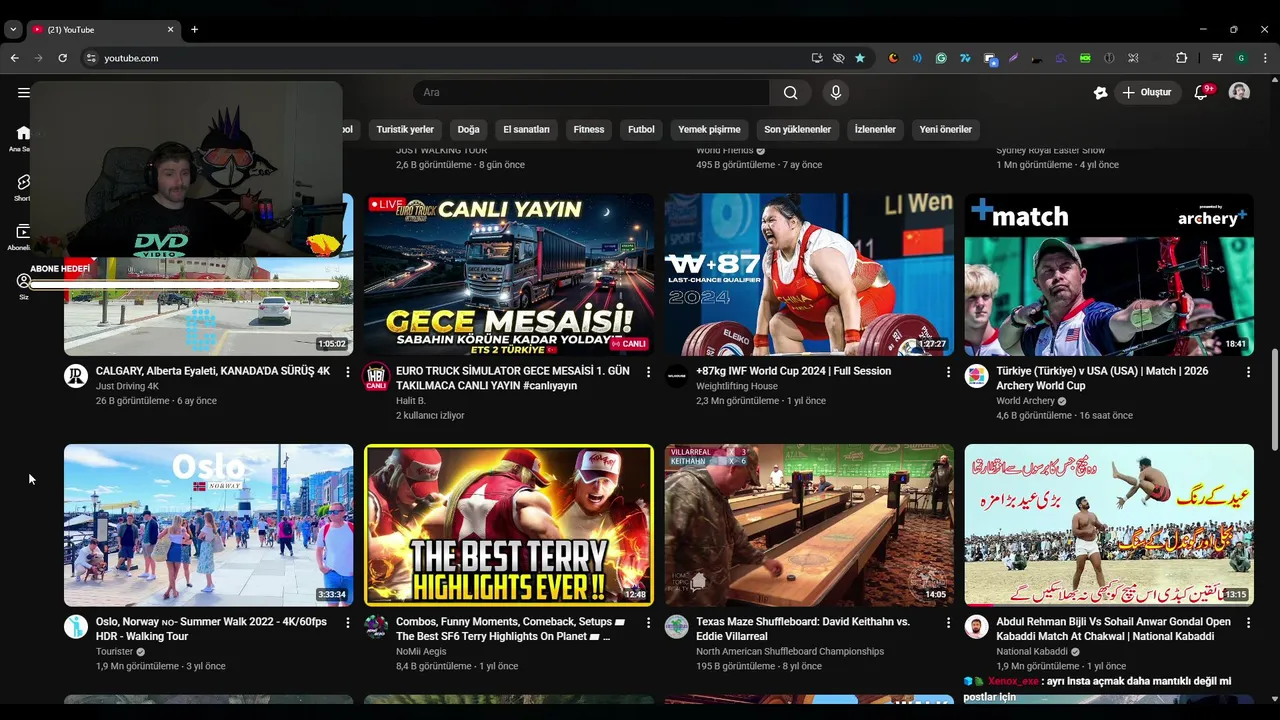This screenshot has width=1280, height=720.
Task: Click the purple feather extension icon
Action: tap(1013, 58)
